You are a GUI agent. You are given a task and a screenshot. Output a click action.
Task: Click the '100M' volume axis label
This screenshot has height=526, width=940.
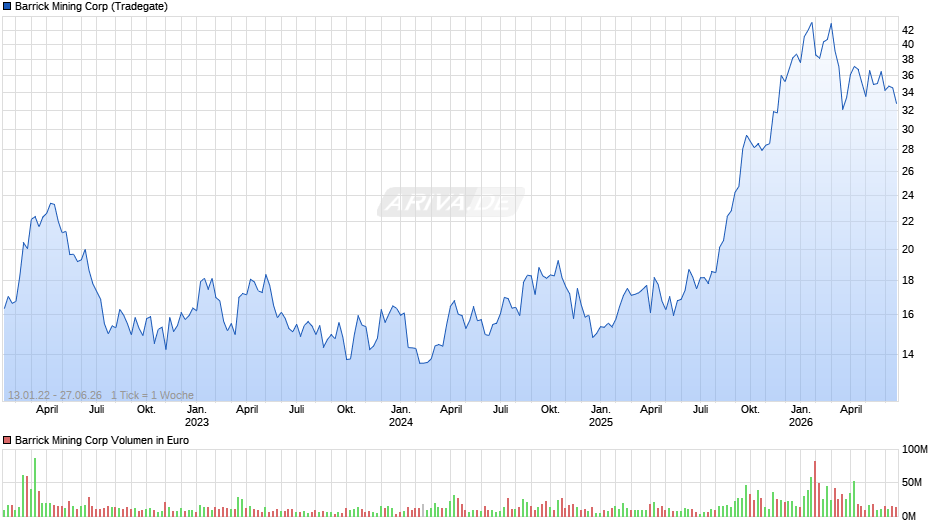[x=915, y=450]
